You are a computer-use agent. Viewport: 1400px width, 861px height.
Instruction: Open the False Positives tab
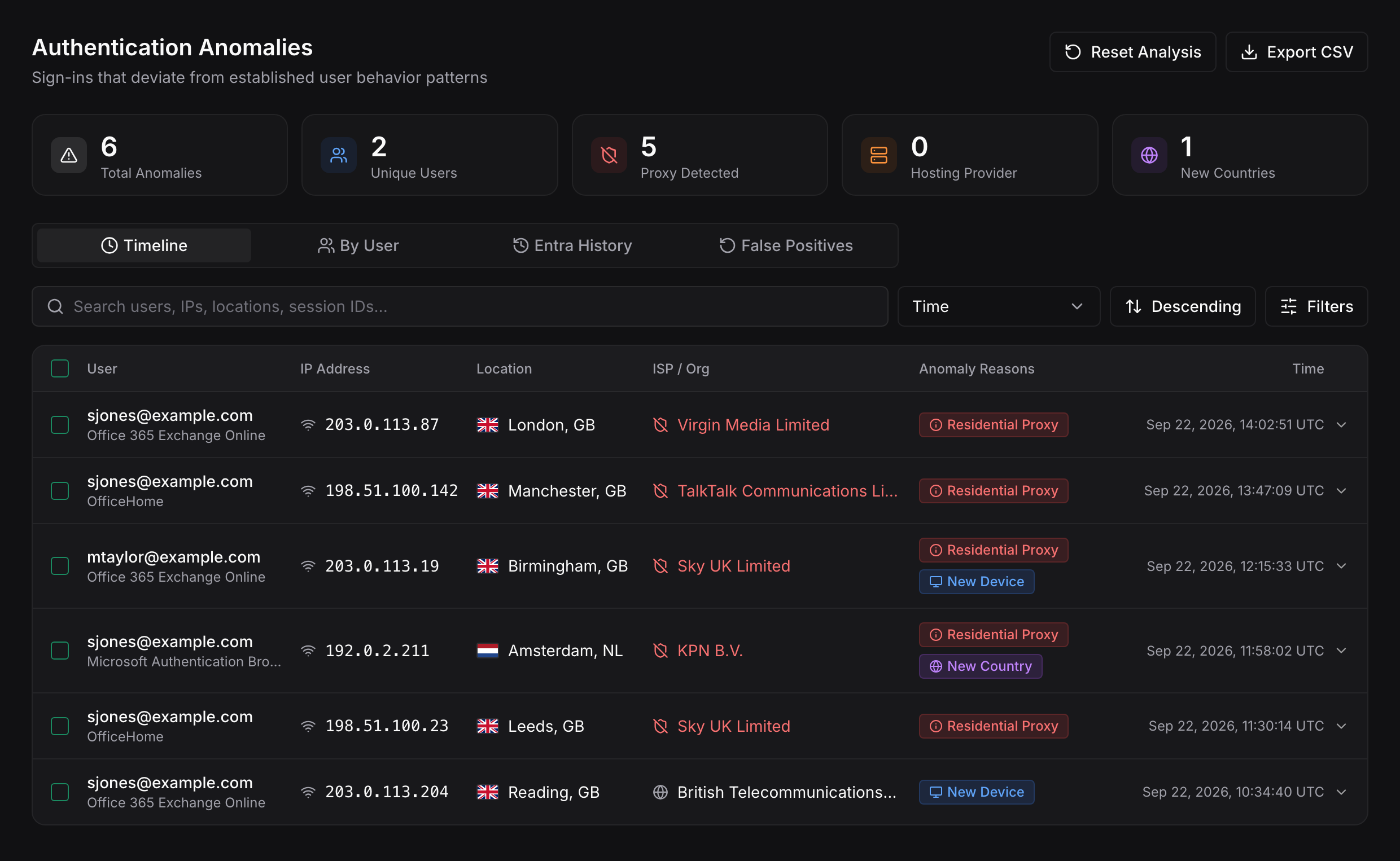(x=786, y=245)
